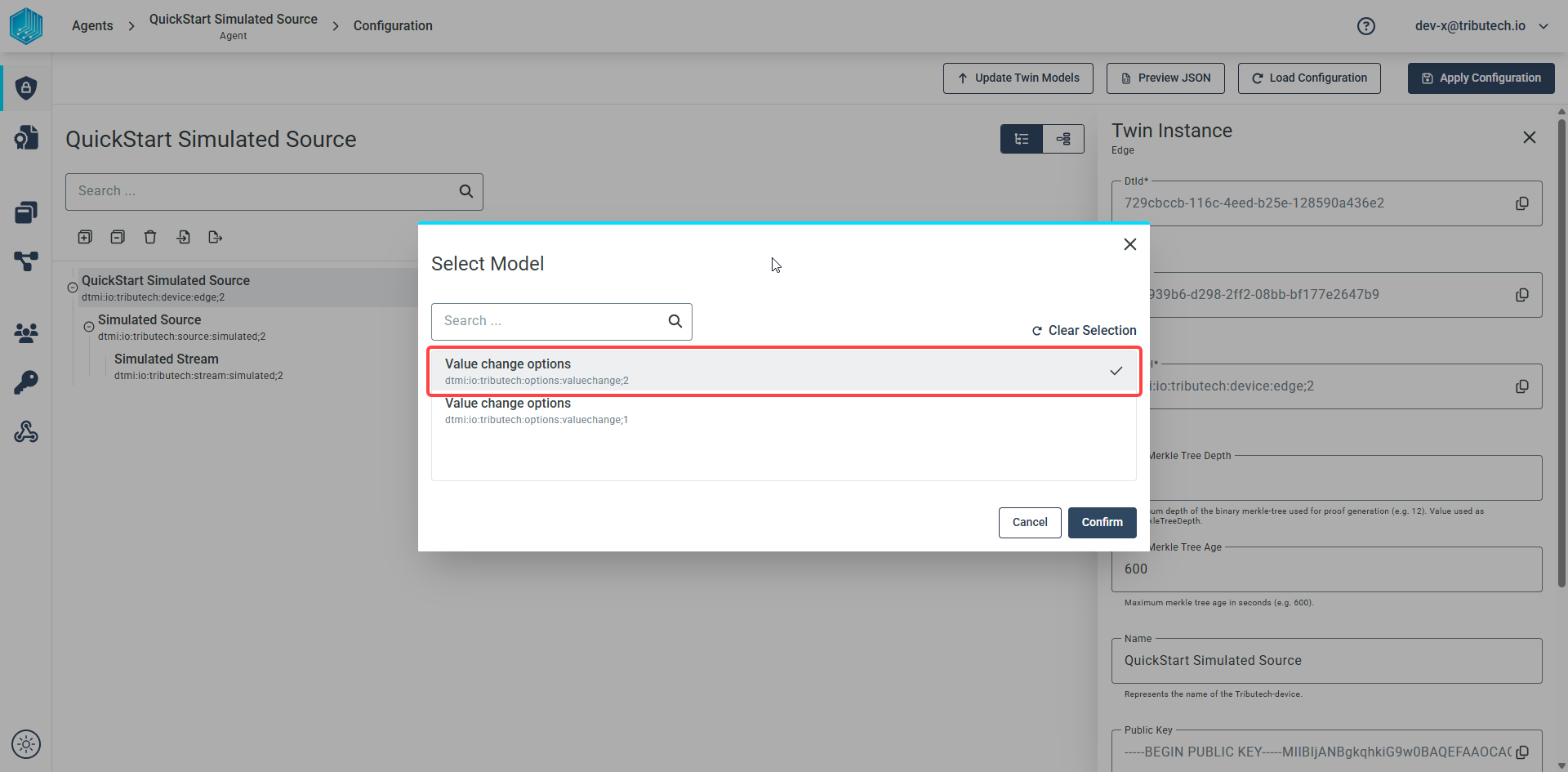Click the trash delete icon in toolbar
Image resolution: width=1568 pixels, height=772 pixels.
150,237
